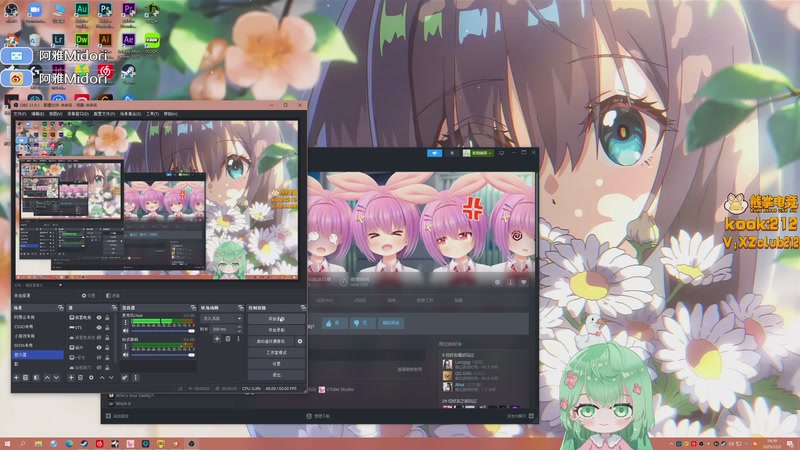This screenshot has width=800, height=450.
Task: Toggle visibility of first source in list
Action: click(99, 317)
